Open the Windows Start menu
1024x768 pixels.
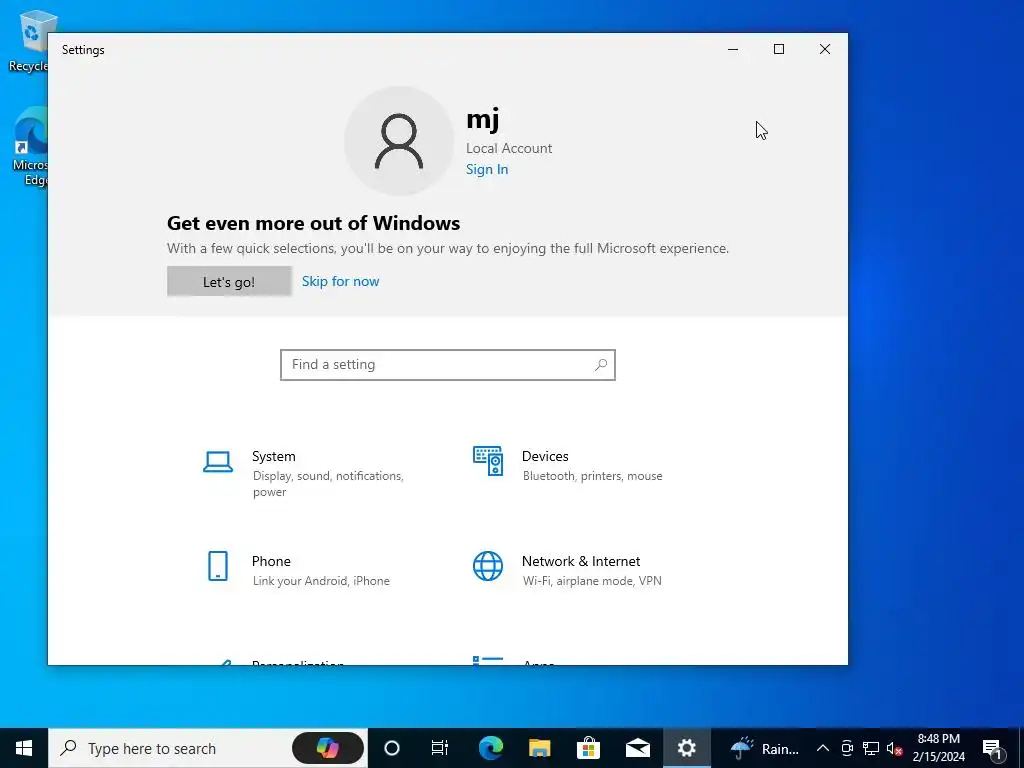coord(24,748)
